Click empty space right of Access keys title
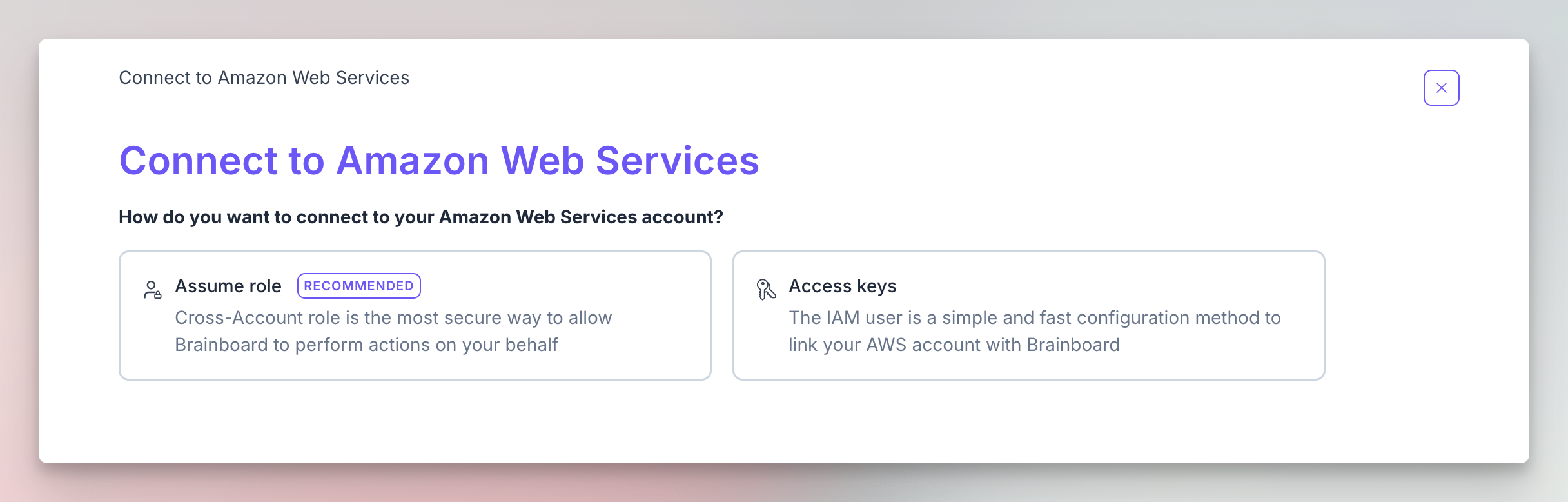This screenshot has height=502, width=1568. point(1096,286)
